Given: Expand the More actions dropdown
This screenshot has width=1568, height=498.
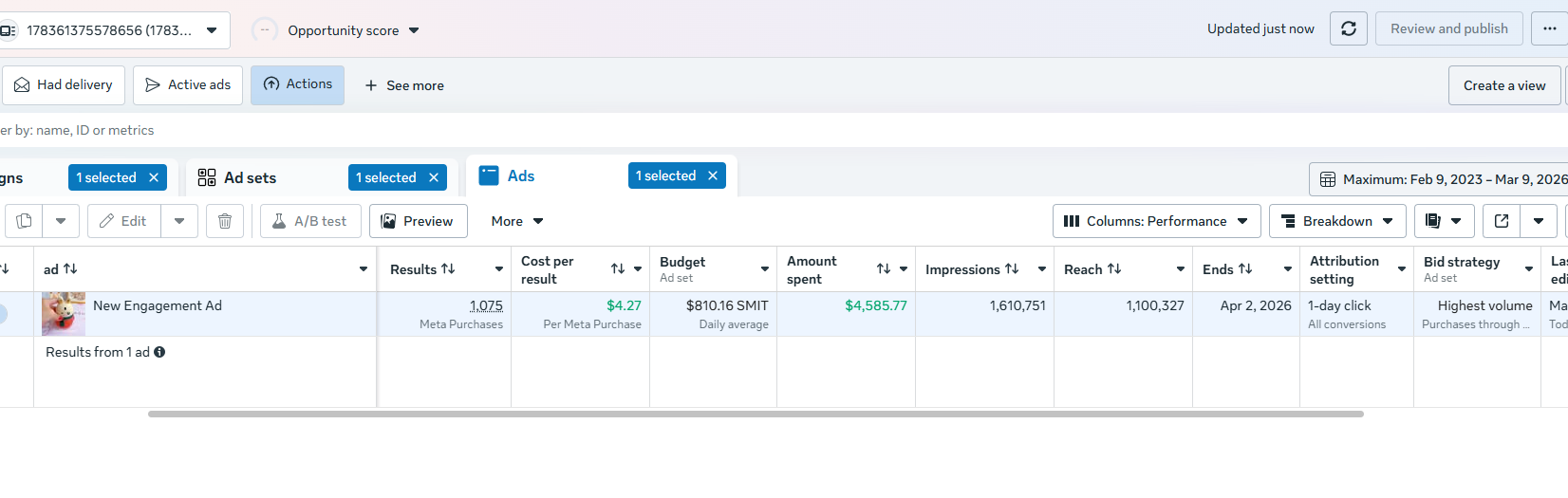Looking at the screenshot, I should 516,221.
